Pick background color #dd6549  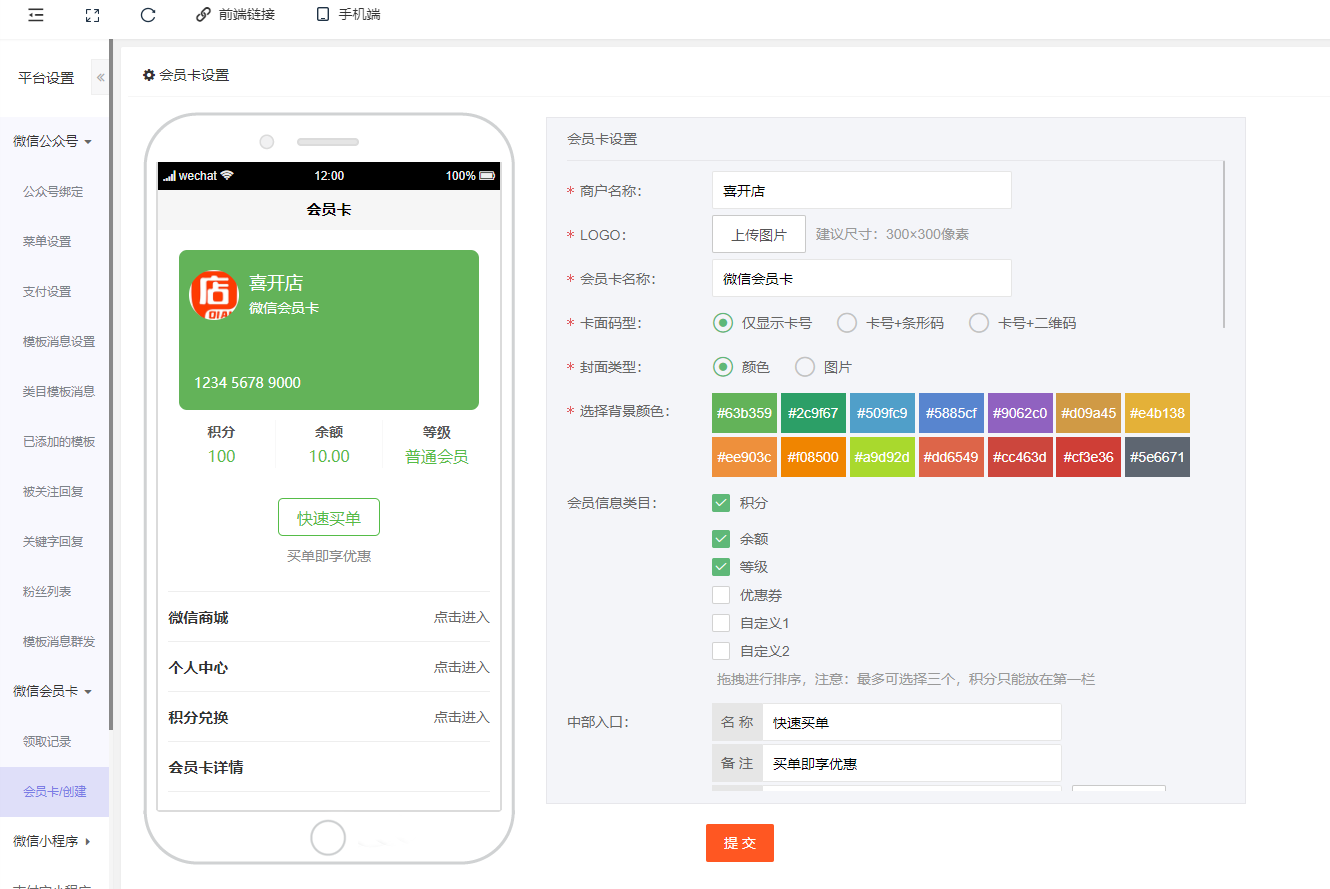(951, 457)
